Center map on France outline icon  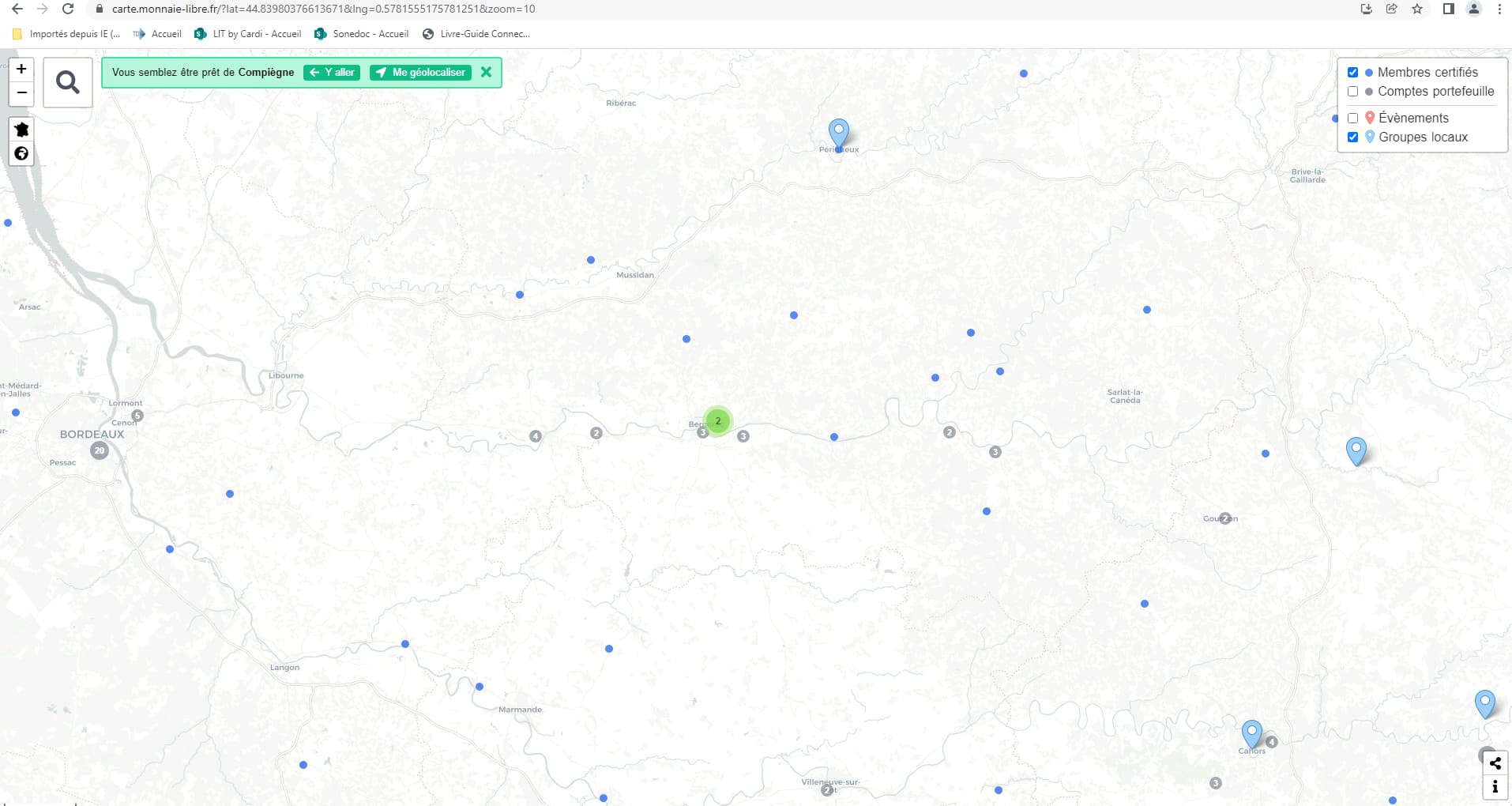(x=21, y=130)
